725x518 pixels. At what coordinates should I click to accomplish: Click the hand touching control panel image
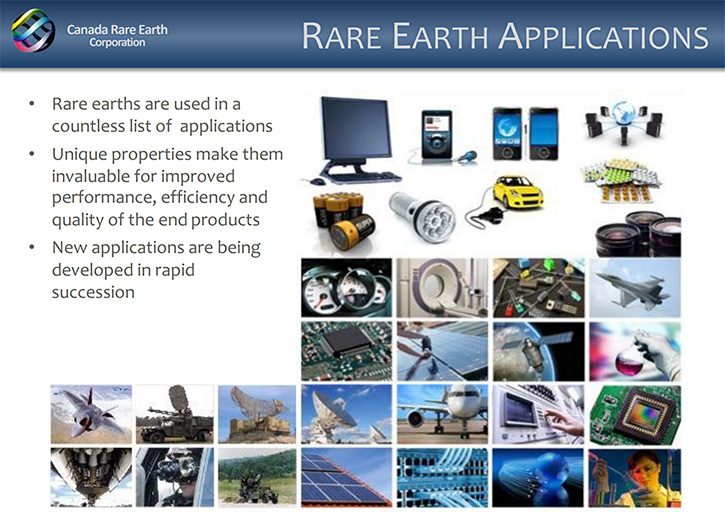pos(538,414)
